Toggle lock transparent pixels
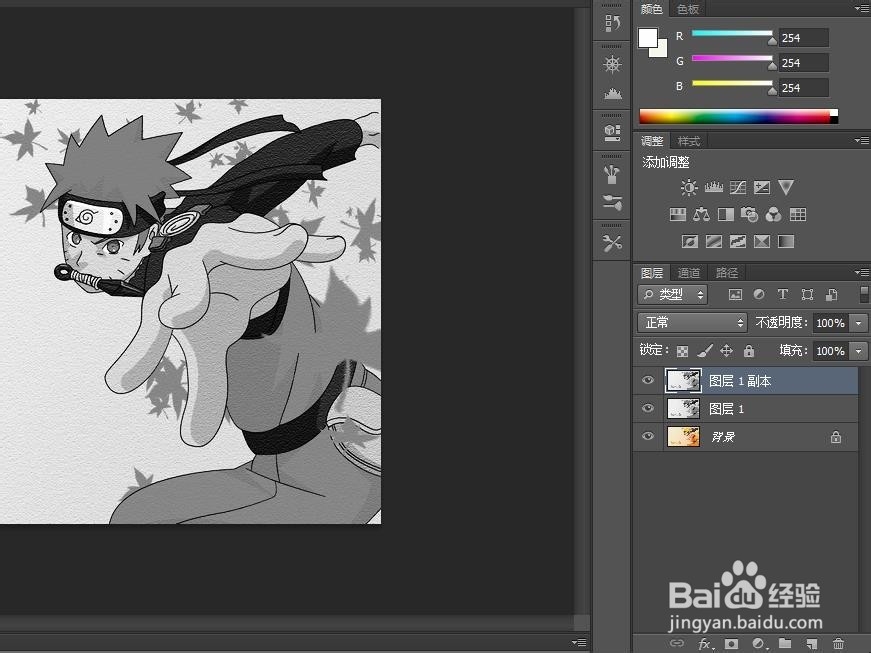 tap(682, 351)
